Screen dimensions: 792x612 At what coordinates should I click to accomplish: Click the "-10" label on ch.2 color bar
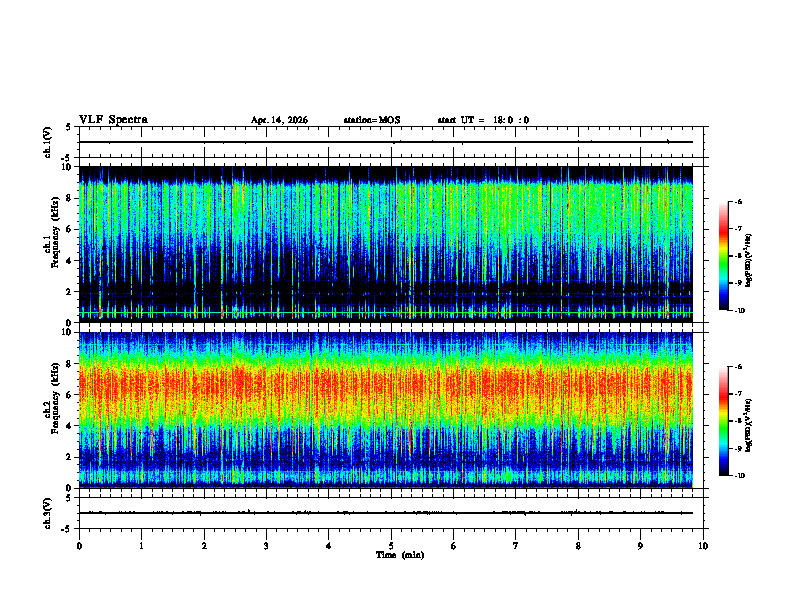point(739,476)
